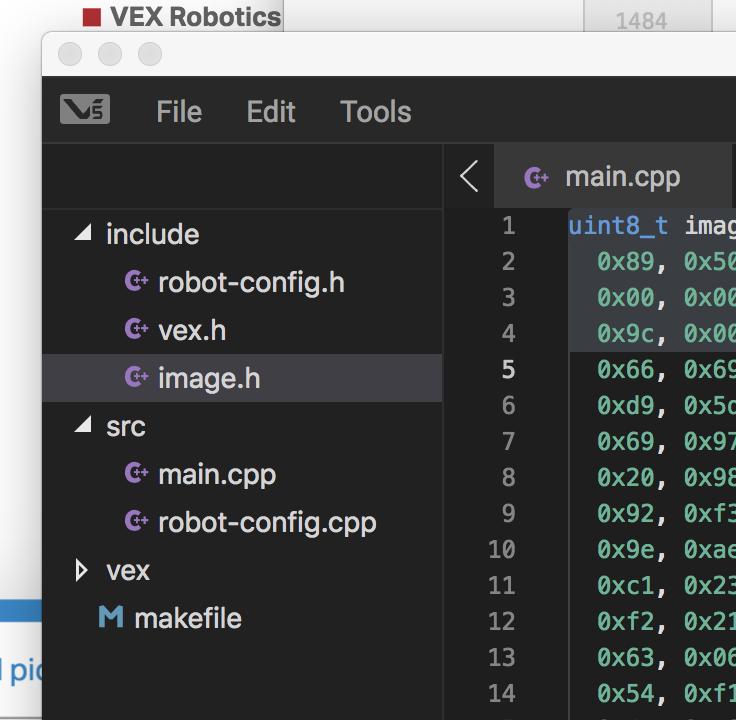Click the C++ icon in main.cpp tab

click(537, 178)
